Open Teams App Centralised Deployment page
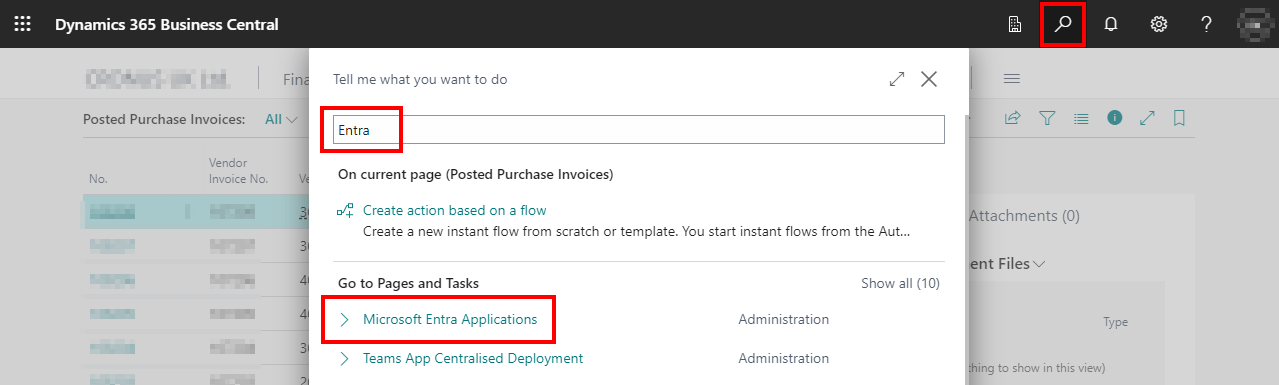This screenshot has height=385, width=1279. 473,358
